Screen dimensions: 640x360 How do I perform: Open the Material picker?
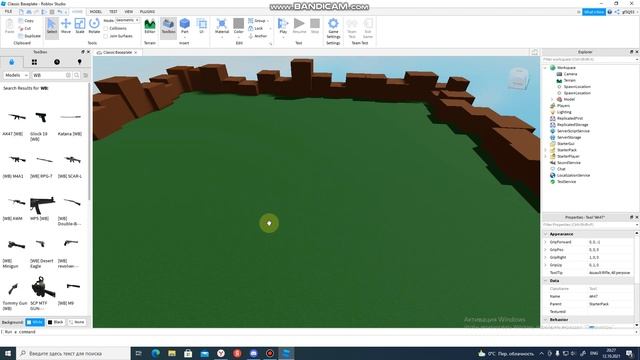[x=222, y=28]
